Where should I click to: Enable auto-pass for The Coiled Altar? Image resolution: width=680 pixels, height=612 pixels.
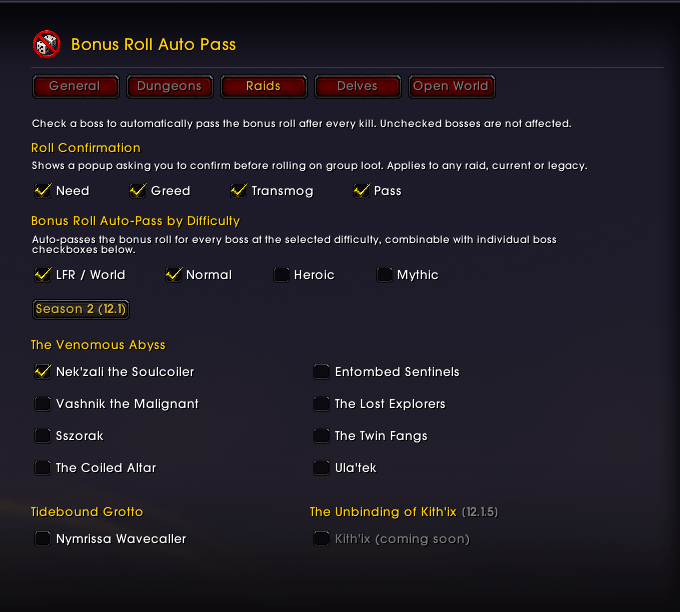pos(42,468)
